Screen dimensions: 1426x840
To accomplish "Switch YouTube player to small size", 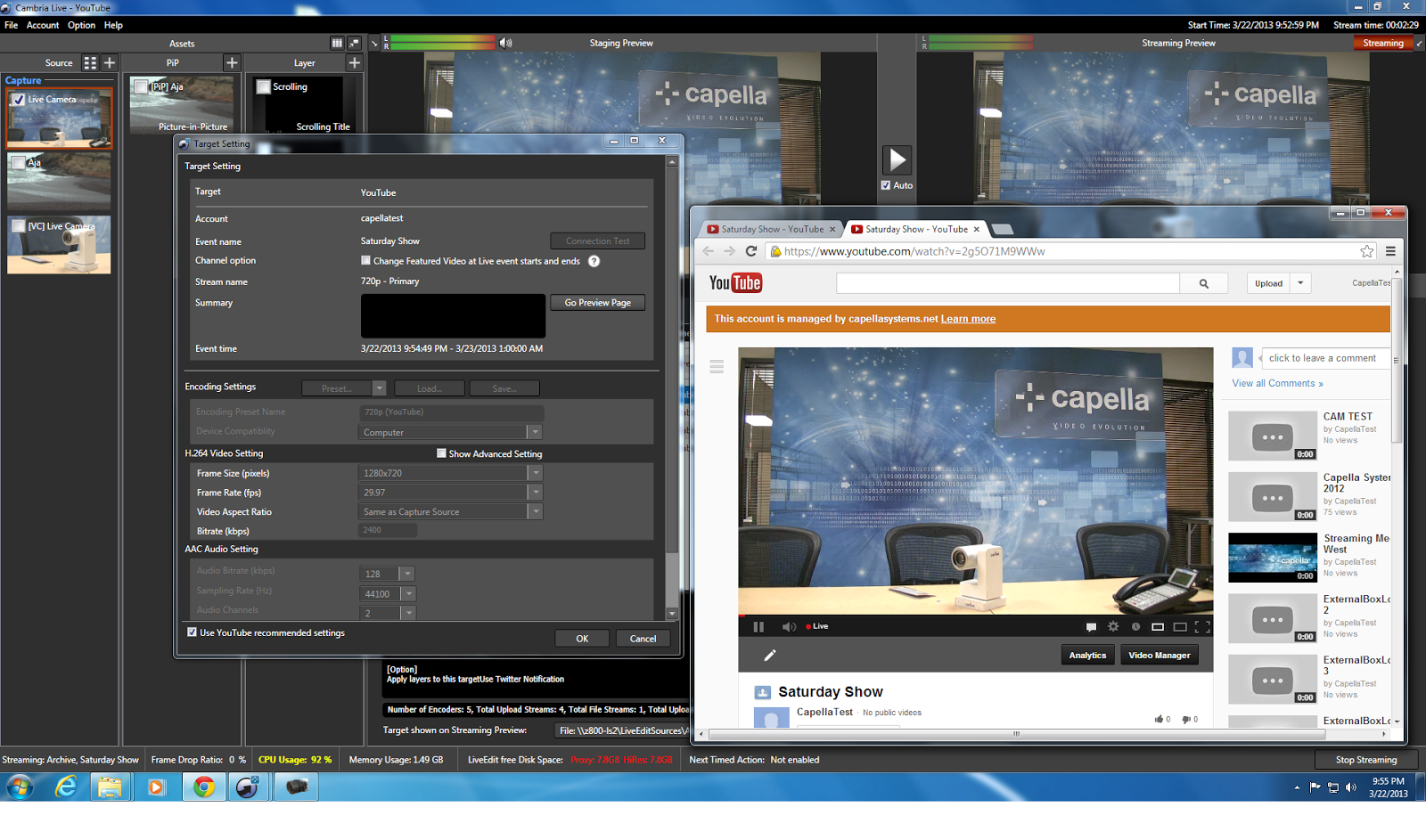I will [1158, 627].
